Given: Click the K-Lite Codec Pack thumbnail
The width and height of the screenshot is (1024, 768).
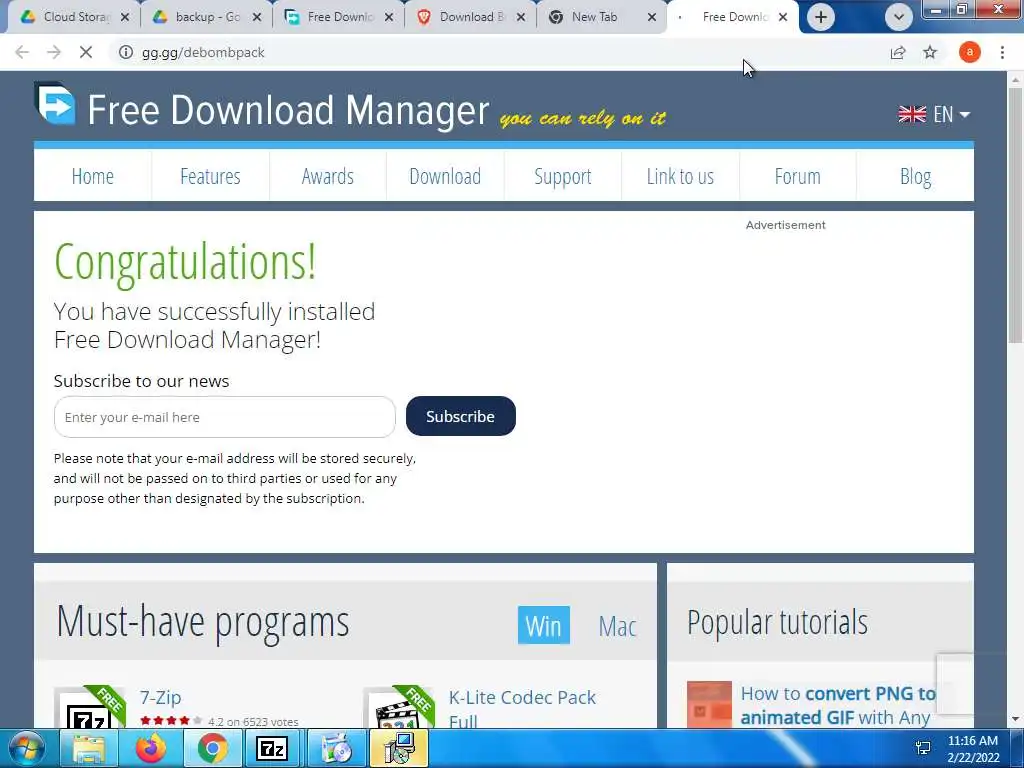Looking at the screenshot, I should click(x=399, y=708).
